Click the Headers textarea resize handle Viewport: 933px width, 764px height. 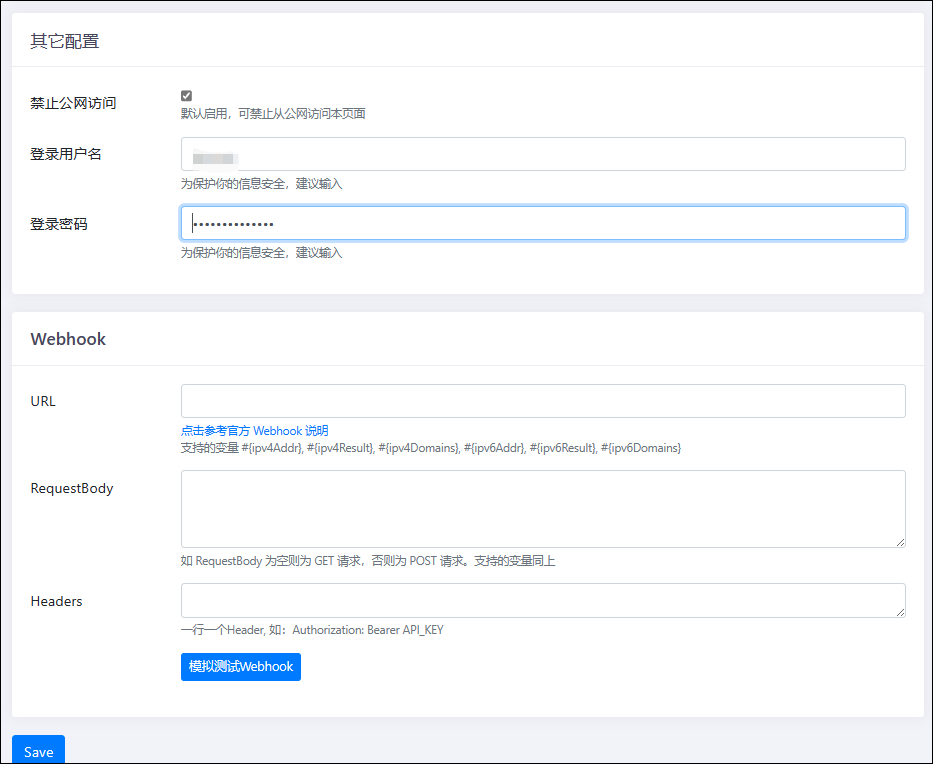click(x=900, y=612)
